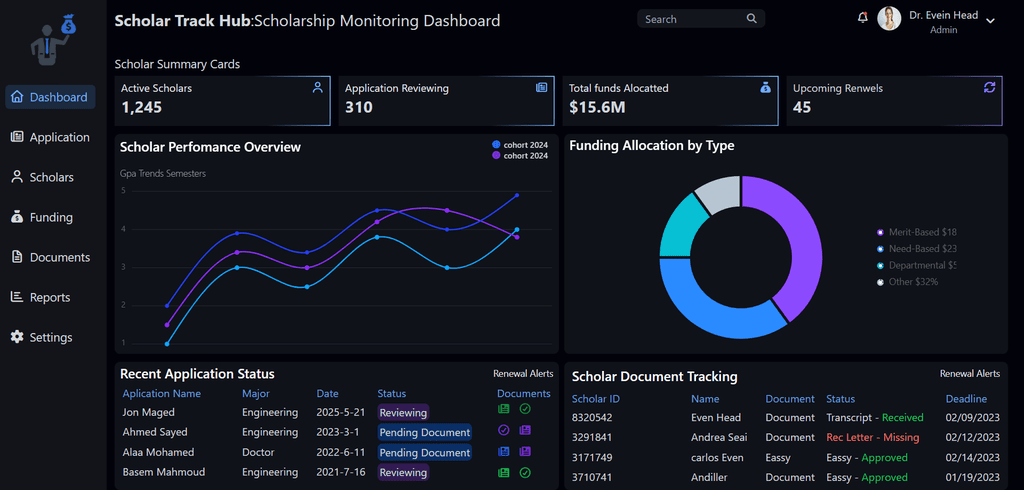Screen dimensions: 1024x490
Task: Toggle the blue cohort 2024 legend entry
Action: 520,145
